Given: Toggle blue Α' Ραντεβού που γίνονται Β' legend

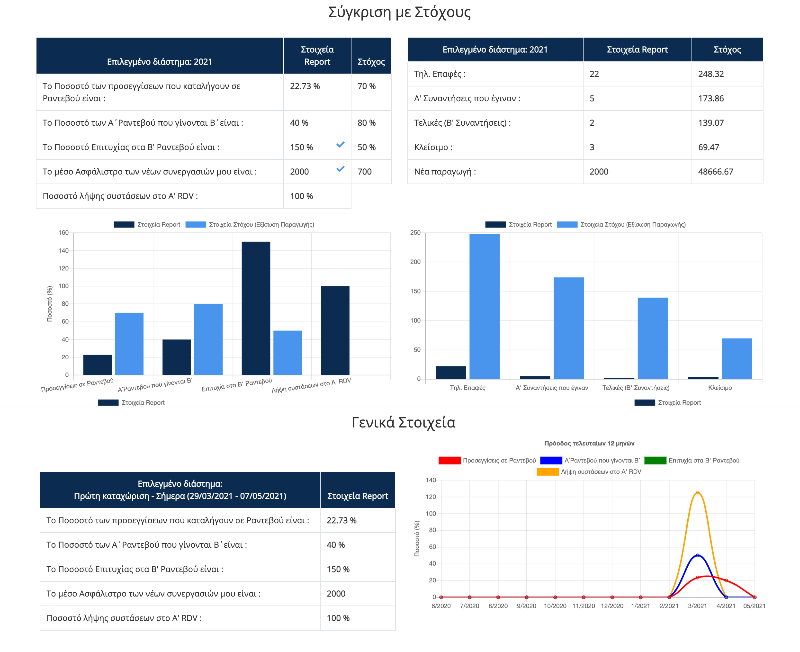Looking at the screenshot, I should click(590, 460).
